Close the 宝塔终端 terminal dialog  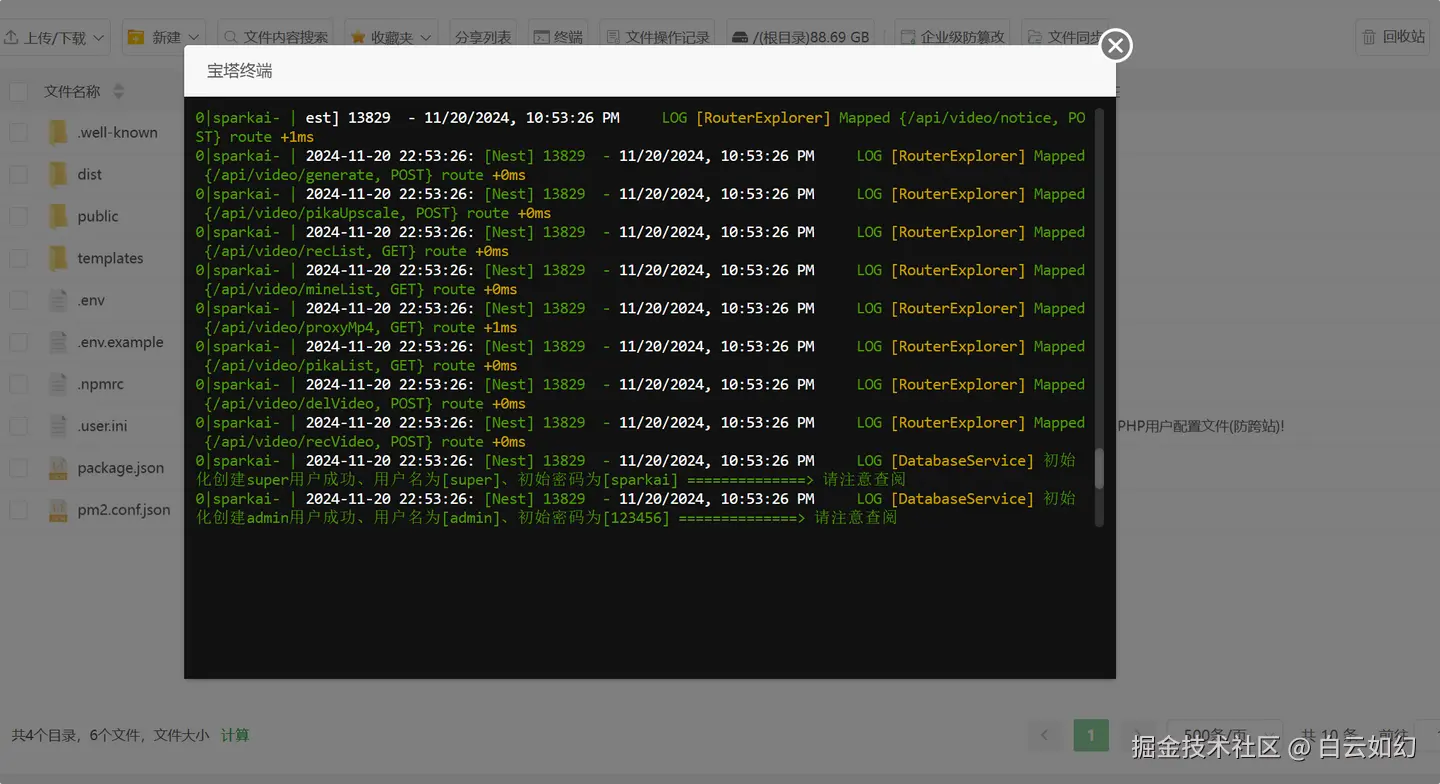(x=1116, y=45)
